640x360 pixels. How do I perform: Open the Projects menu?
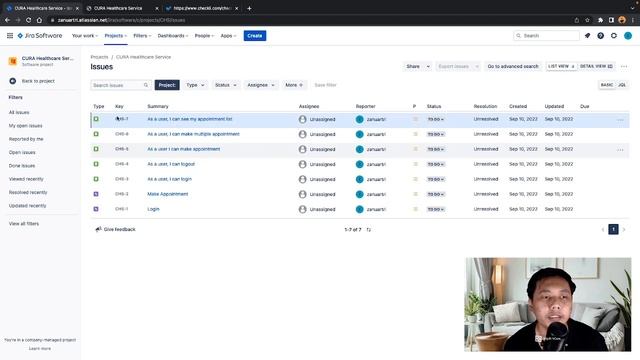116,36
